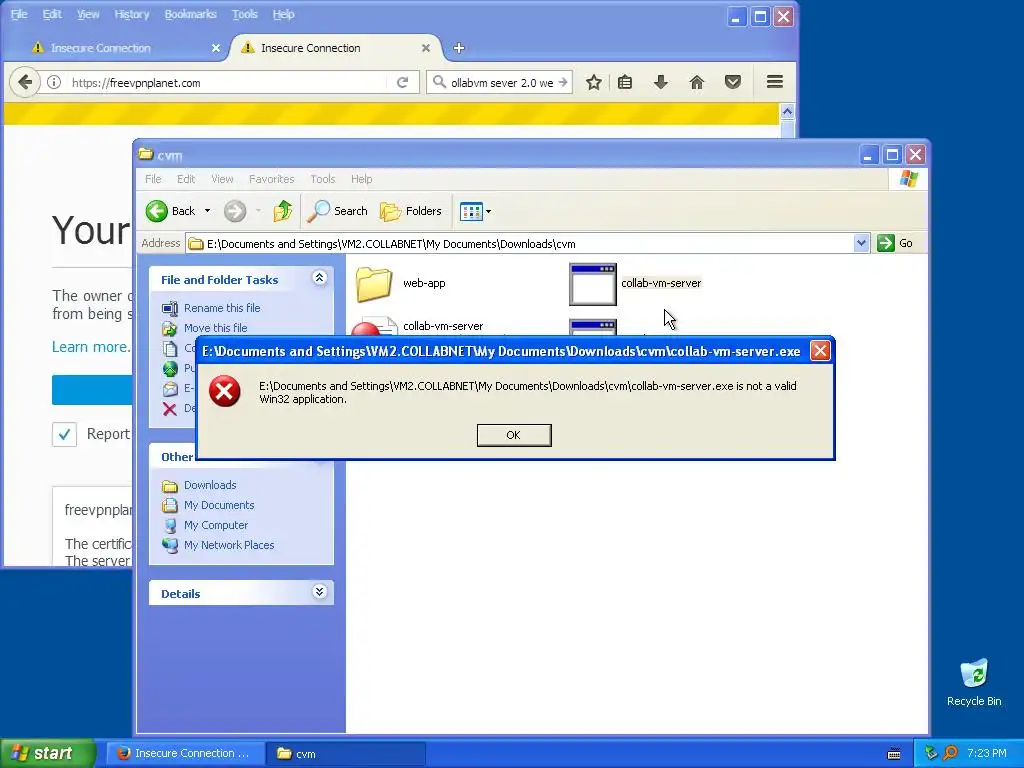1024x768 pixels.
Task: Click the Delete red X task icon
Action: tap(170, 409)
